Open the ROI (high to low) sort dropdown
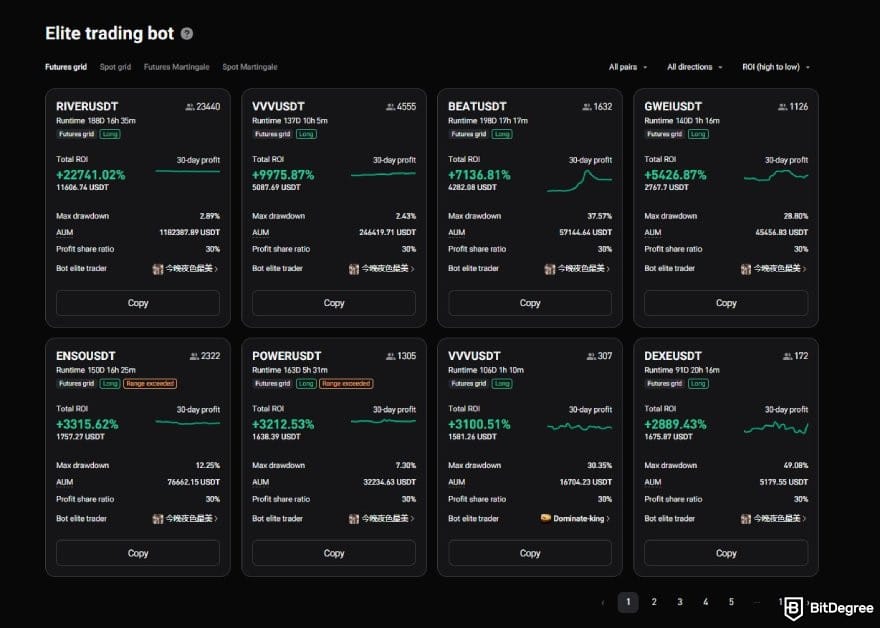880x628 pixels. pos(776,67)
